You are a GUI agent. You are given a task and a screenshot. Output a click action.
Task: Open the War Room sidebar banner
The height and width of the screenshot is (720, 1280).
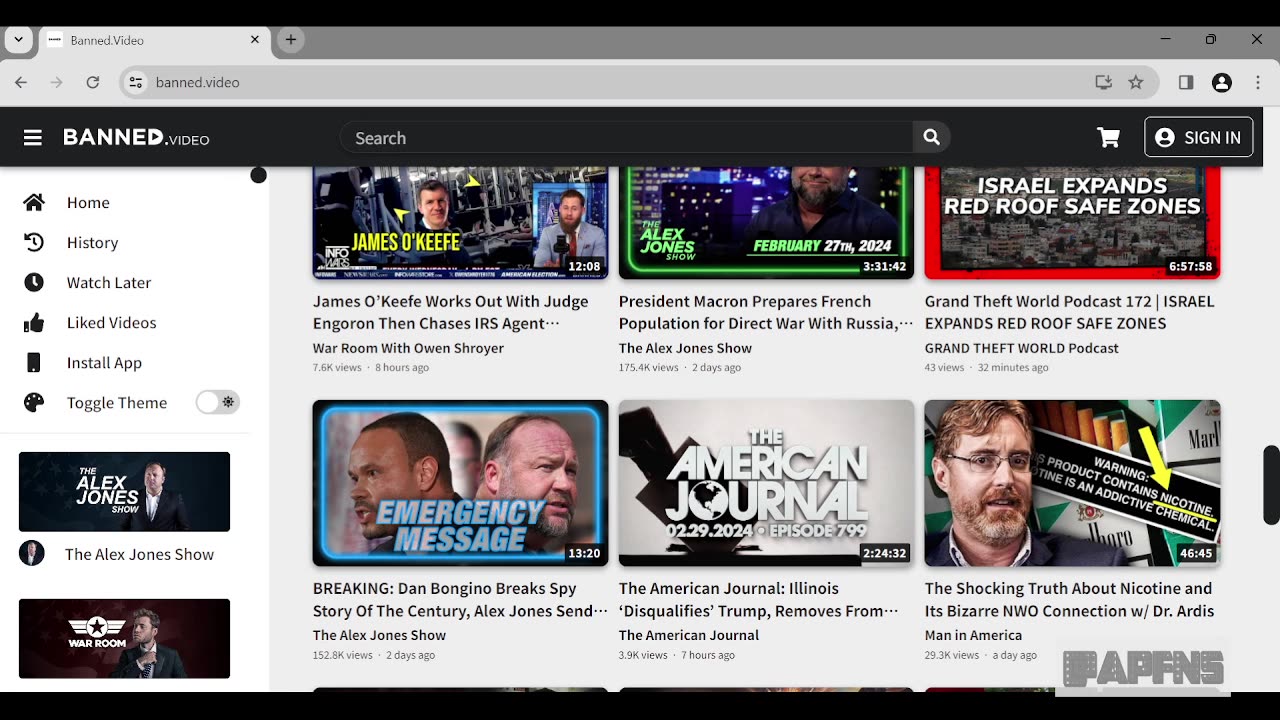coord(124,638)
